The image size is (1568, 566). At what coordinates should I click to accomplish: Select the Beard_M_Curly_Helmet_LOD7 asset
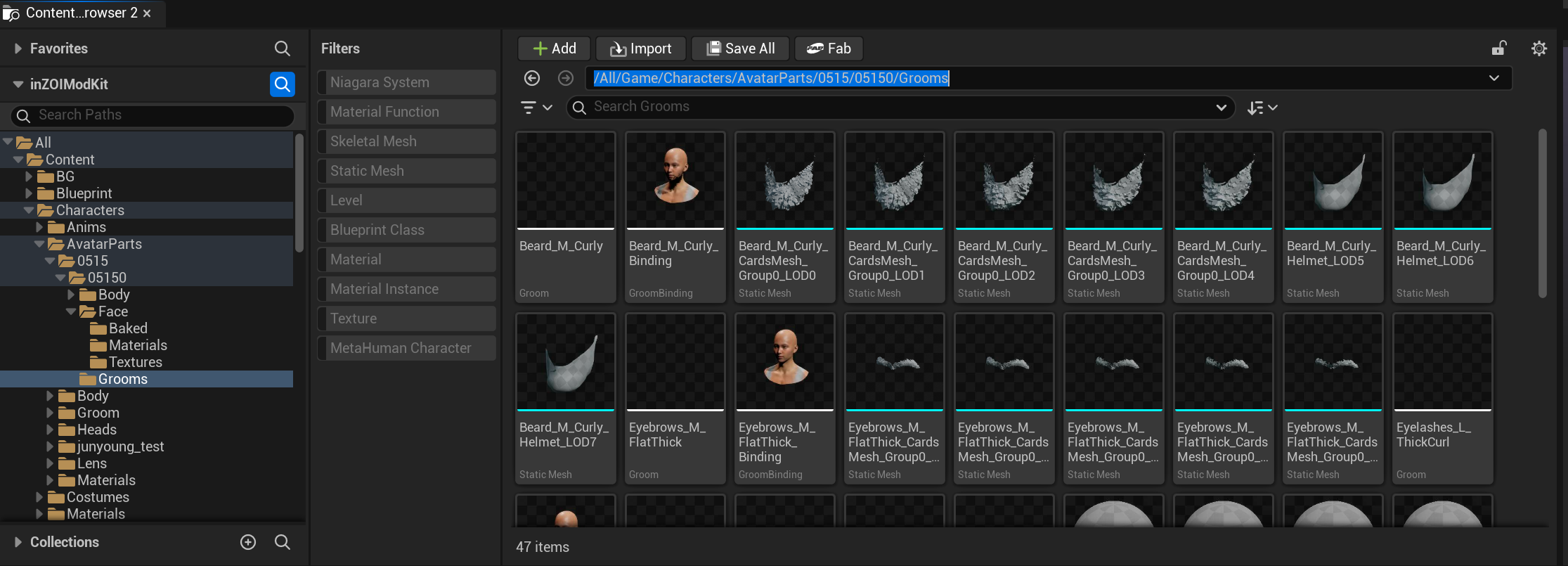pyautogui.click(x=566, y=399)
